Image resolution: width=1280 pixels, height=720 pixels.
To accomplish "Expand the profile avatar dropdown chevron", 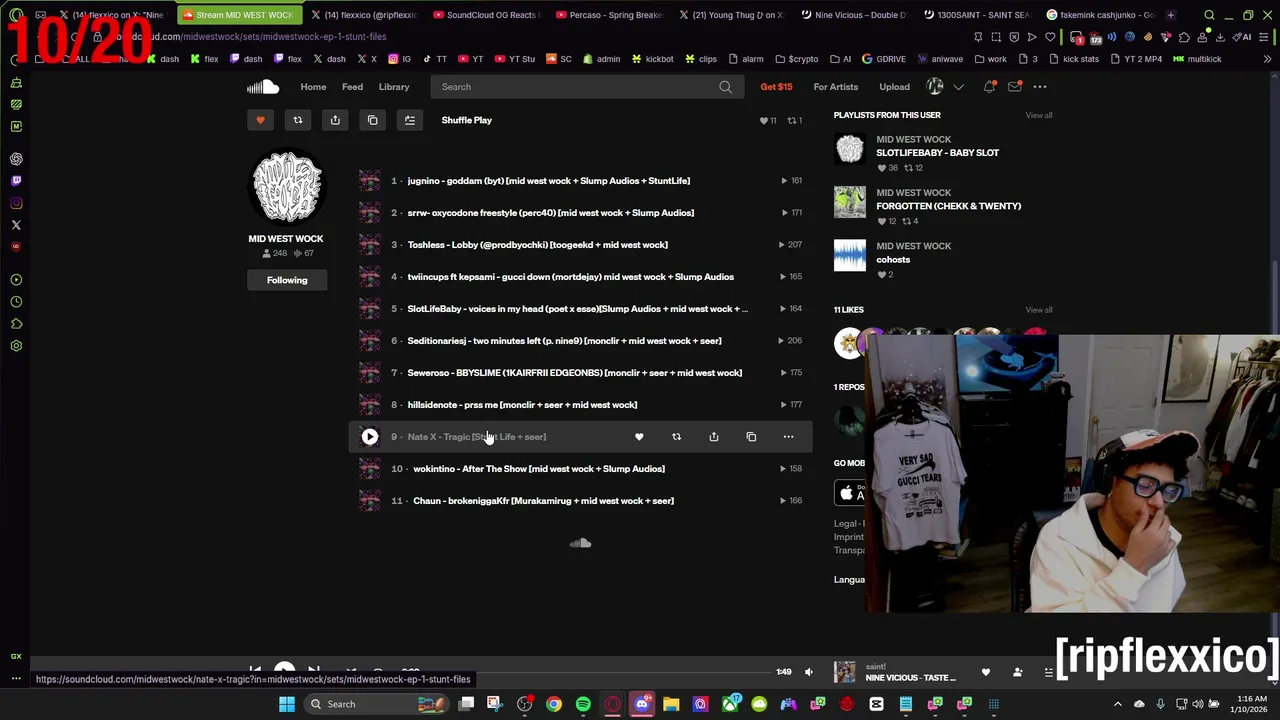I will tap(958, 87).
